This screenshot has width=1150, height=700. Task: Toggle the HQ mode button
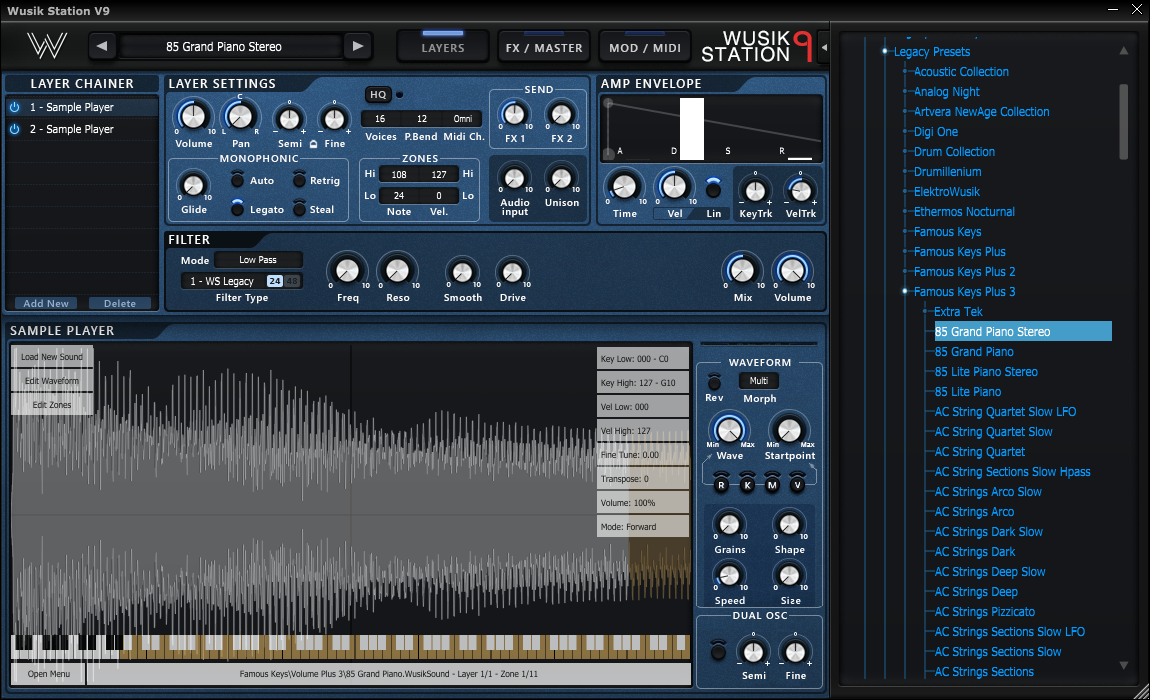[378, 95]
